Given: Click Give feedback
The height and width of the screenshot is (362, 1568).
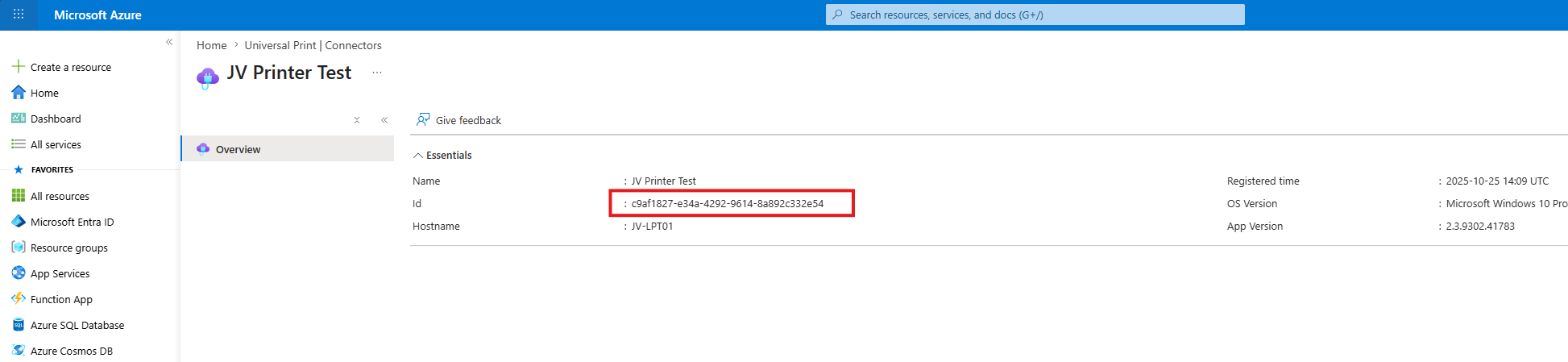Looking at the screenshot, I should point(468,120).
